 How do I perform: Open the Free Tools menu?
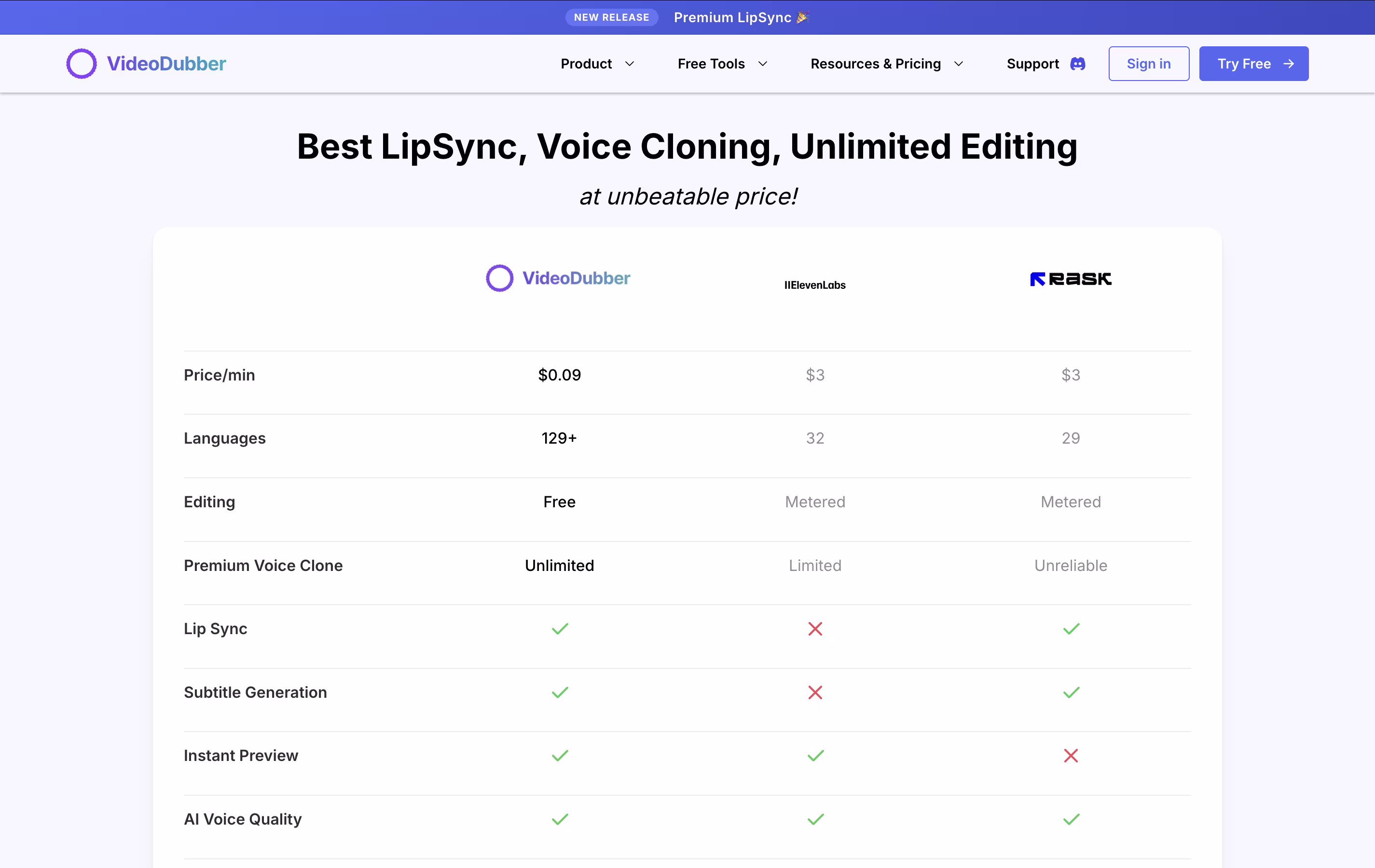pos(711,63)
